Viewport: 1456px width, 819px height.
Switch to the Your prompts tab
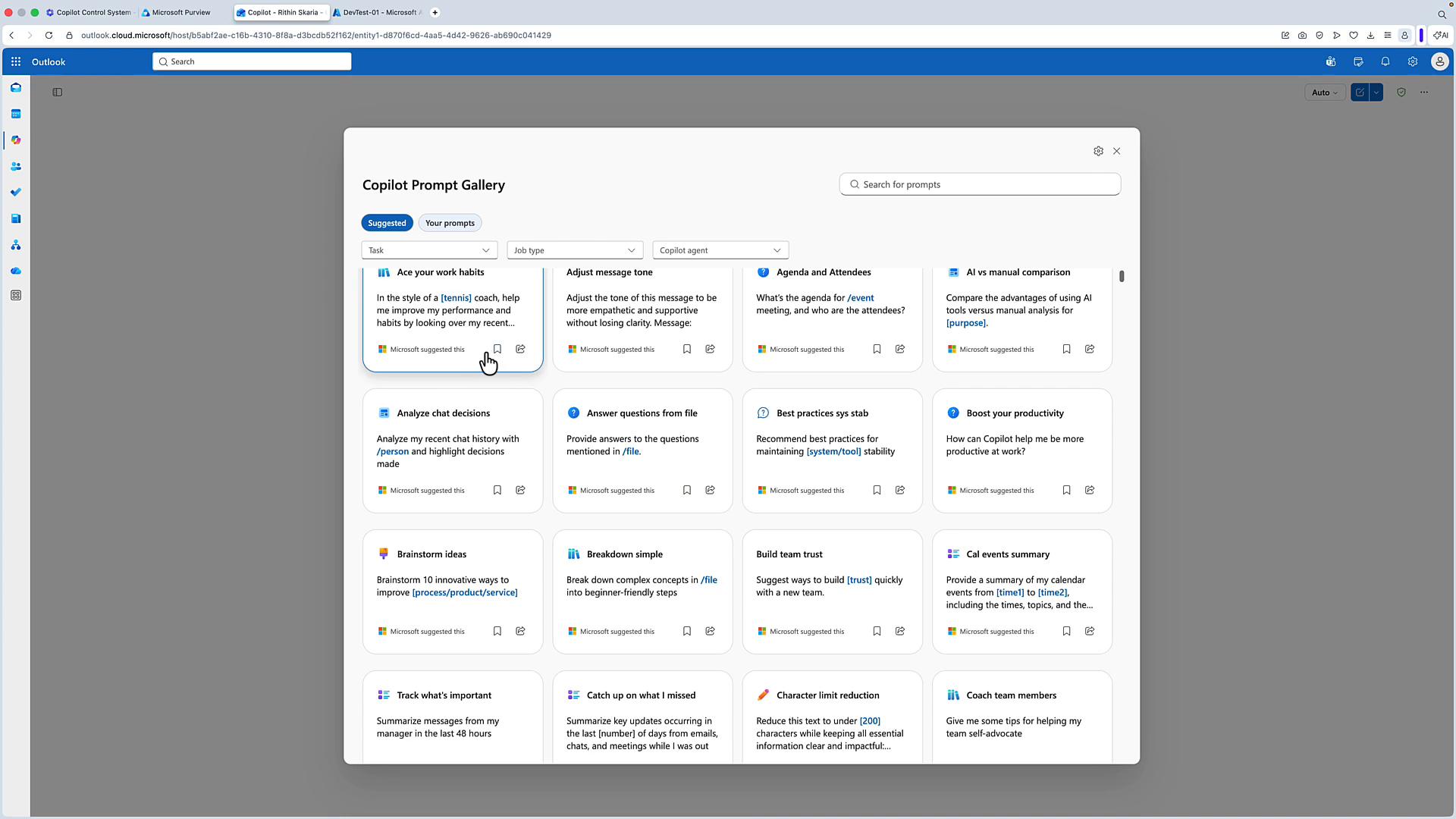pyautogui.click(x=450, y=223)
